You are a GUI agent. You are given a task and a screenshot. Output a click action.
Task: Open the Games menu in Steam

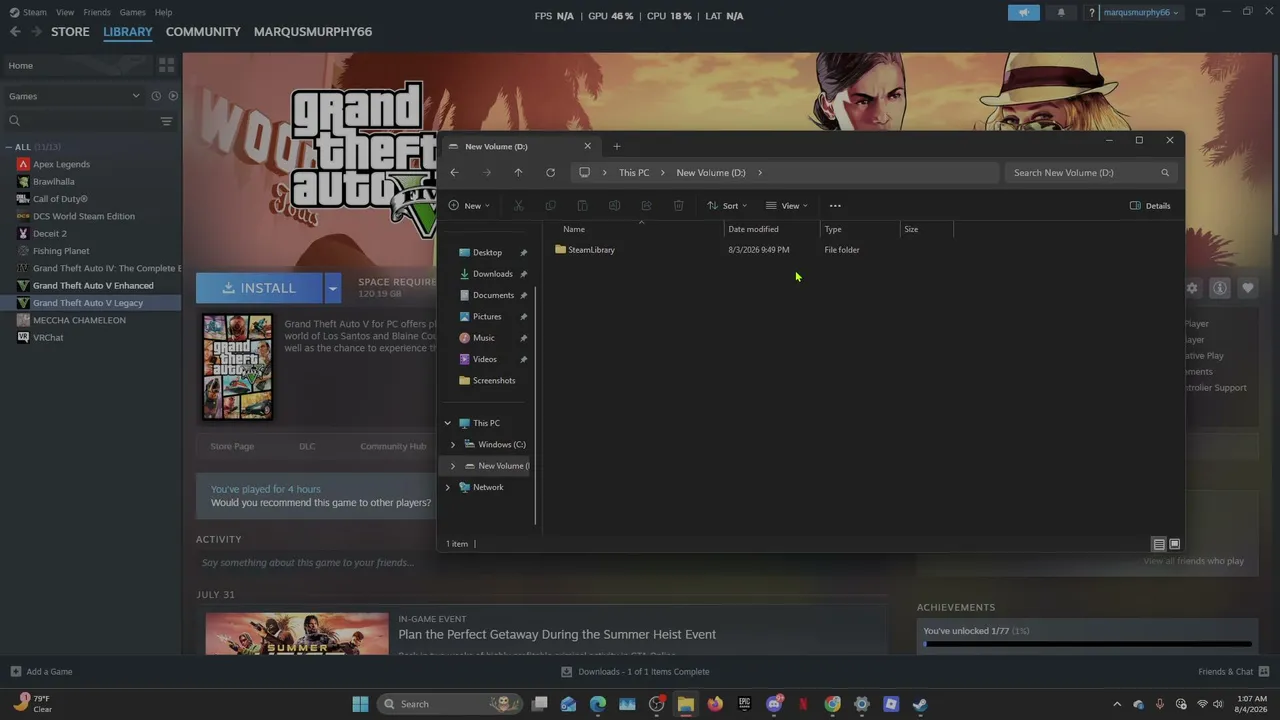click(132, 12)
